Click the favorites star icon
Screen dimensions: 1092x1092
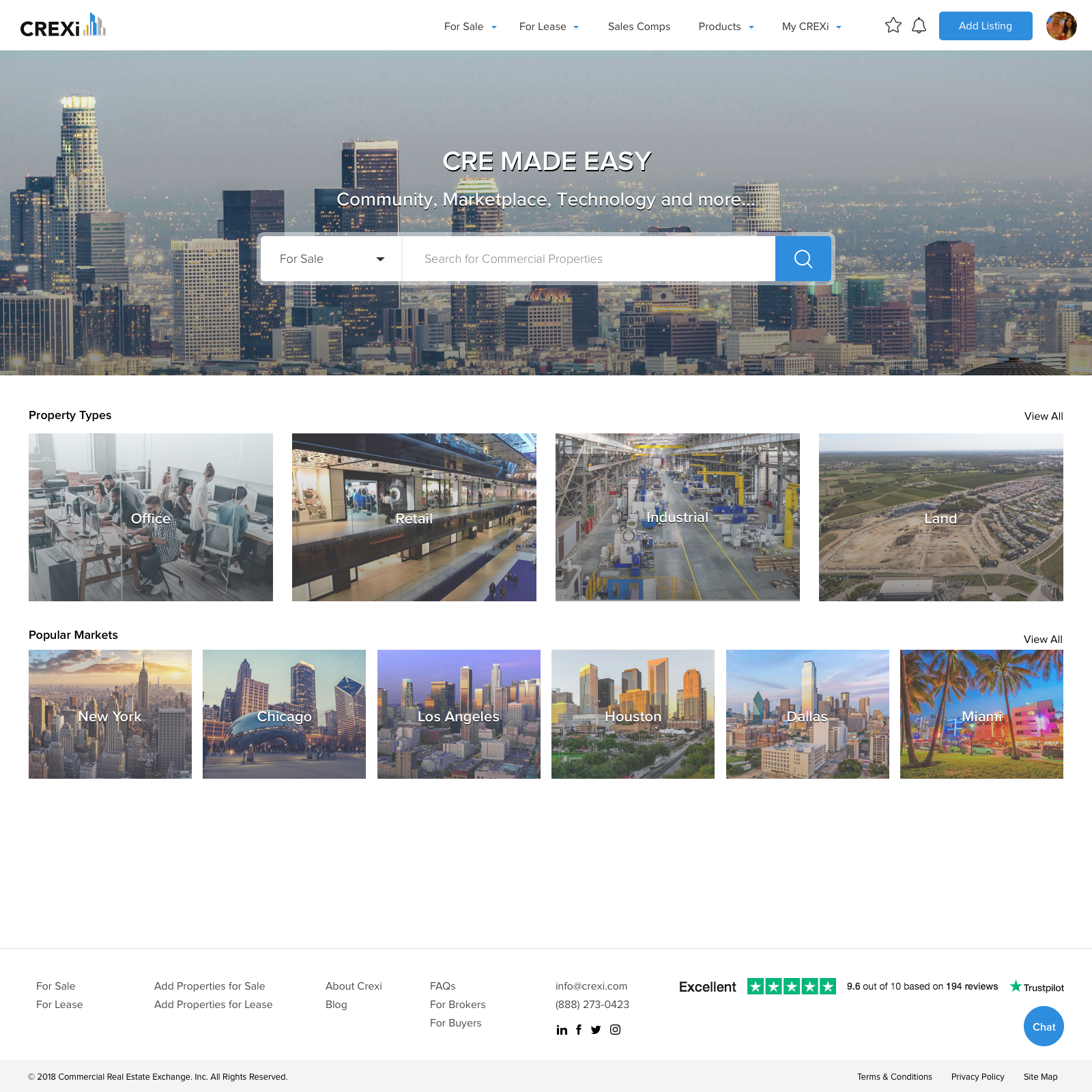coord(893,26)
